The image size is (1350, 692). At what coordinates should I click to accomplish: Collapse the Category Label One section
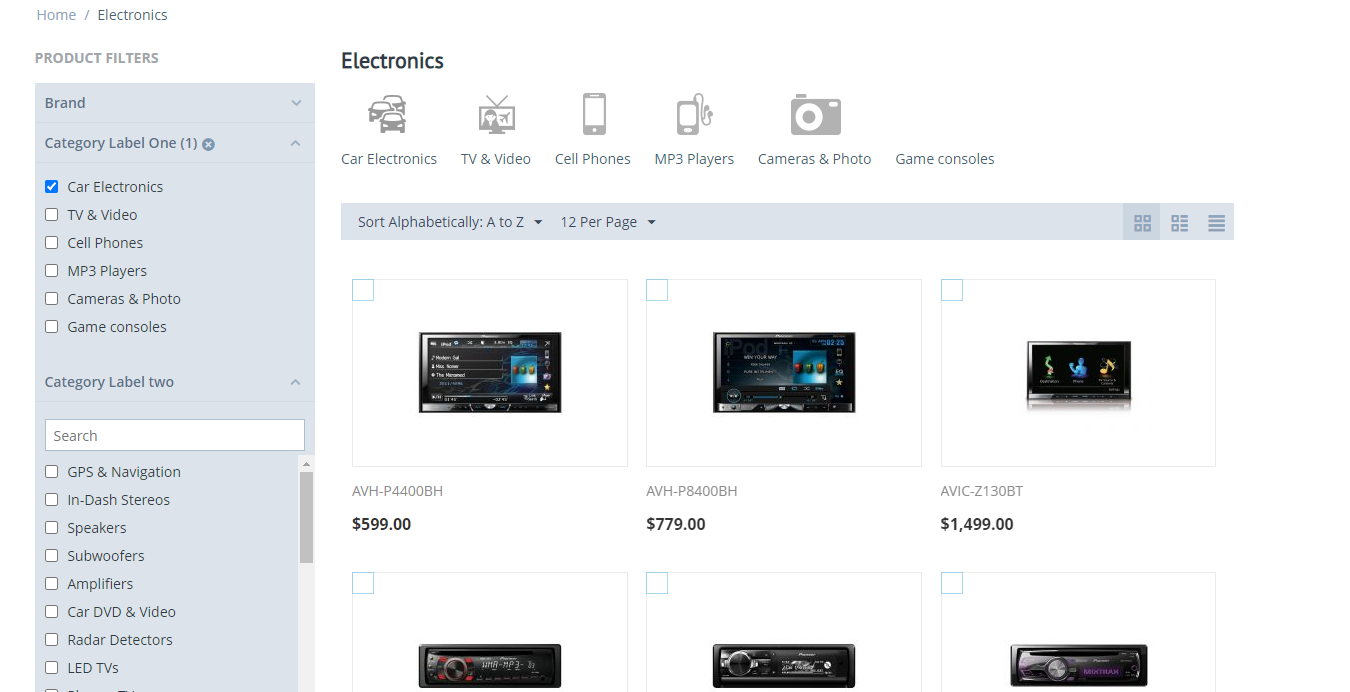(x=295, y=143)
